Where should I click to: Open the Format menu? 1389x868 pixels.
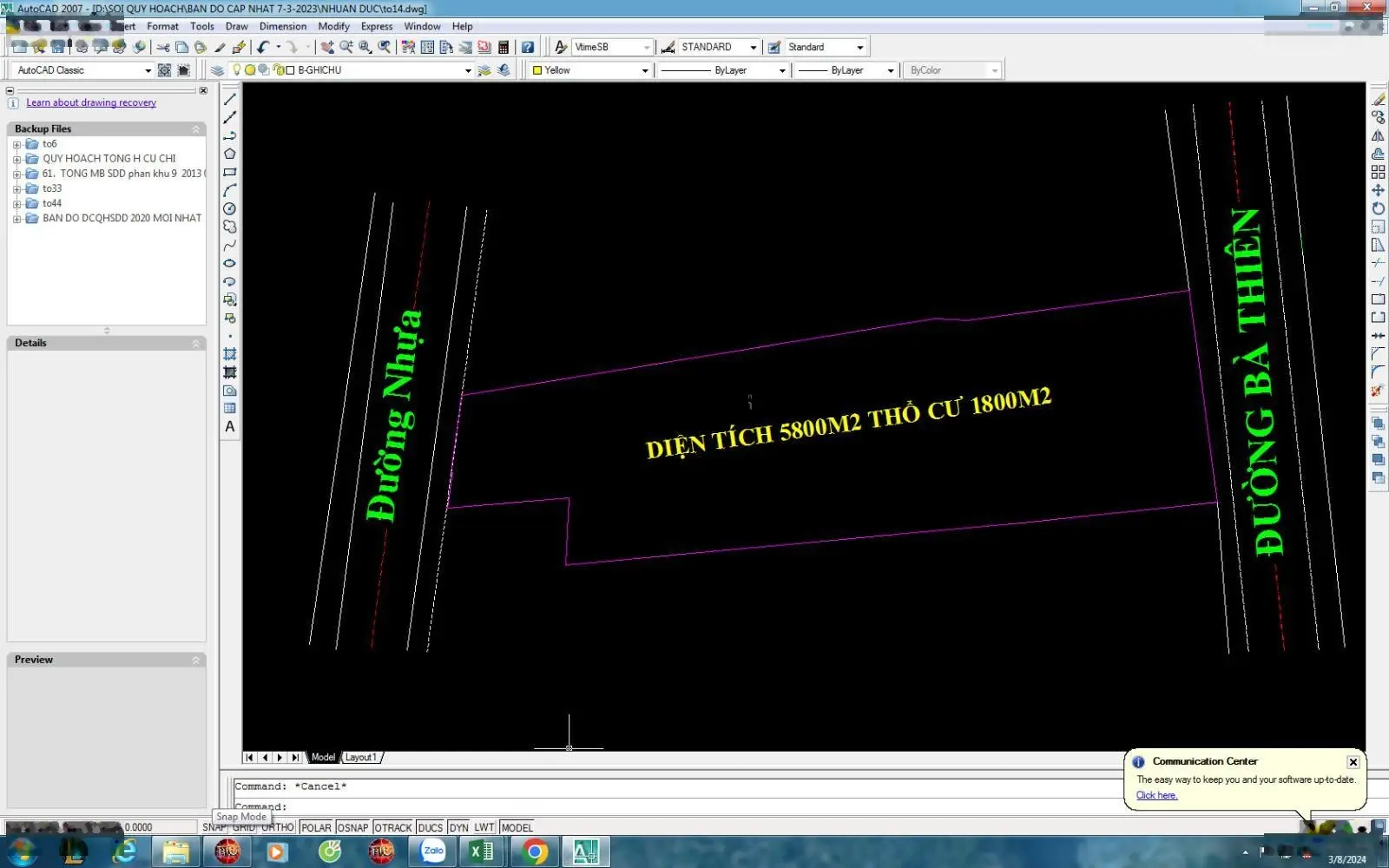pos(162,26)
